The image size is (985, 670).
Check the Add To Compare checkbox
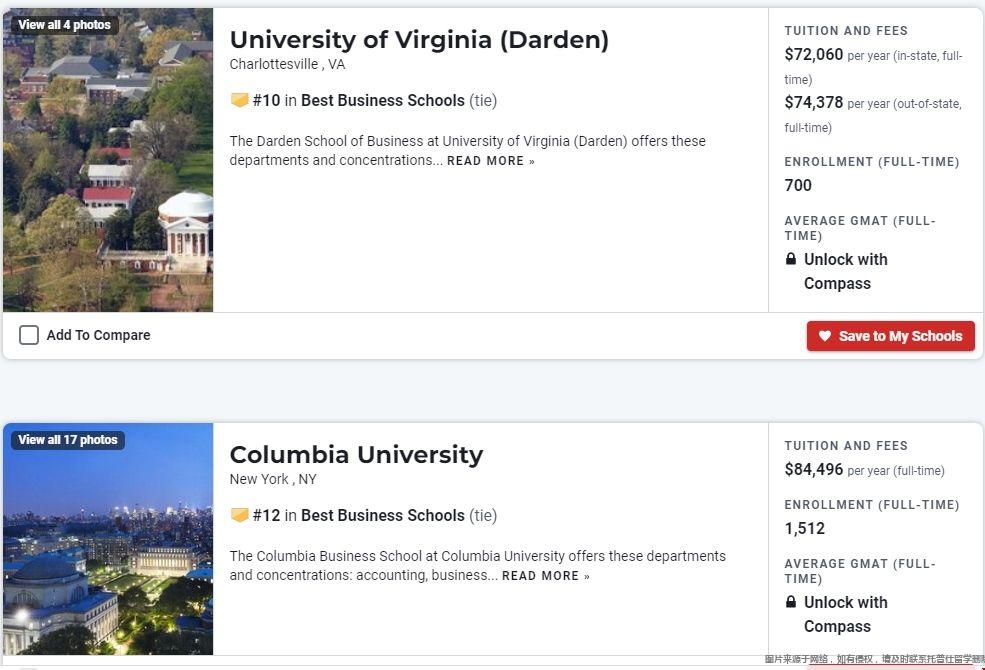click(x=29, y=335)
